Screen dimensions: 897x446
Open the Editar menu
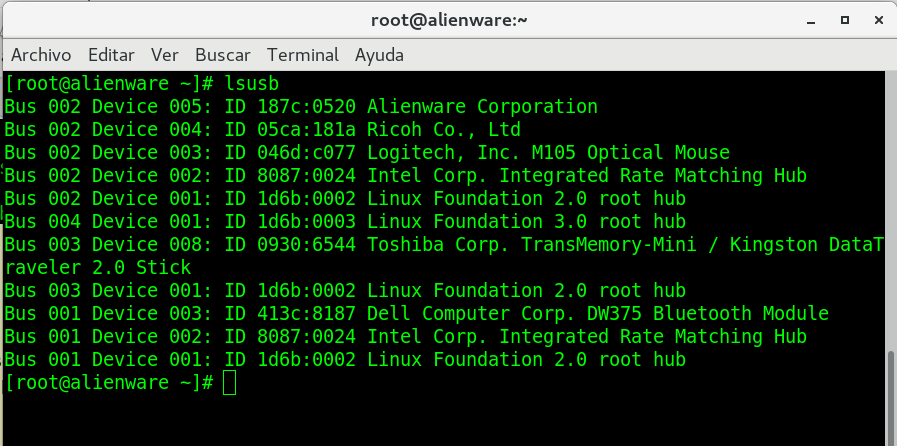tap(111, 54)
